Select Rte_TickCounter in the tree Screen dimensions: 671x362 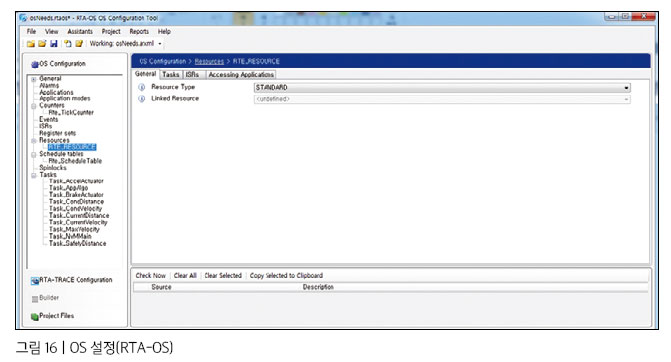[x=71, y=113]
